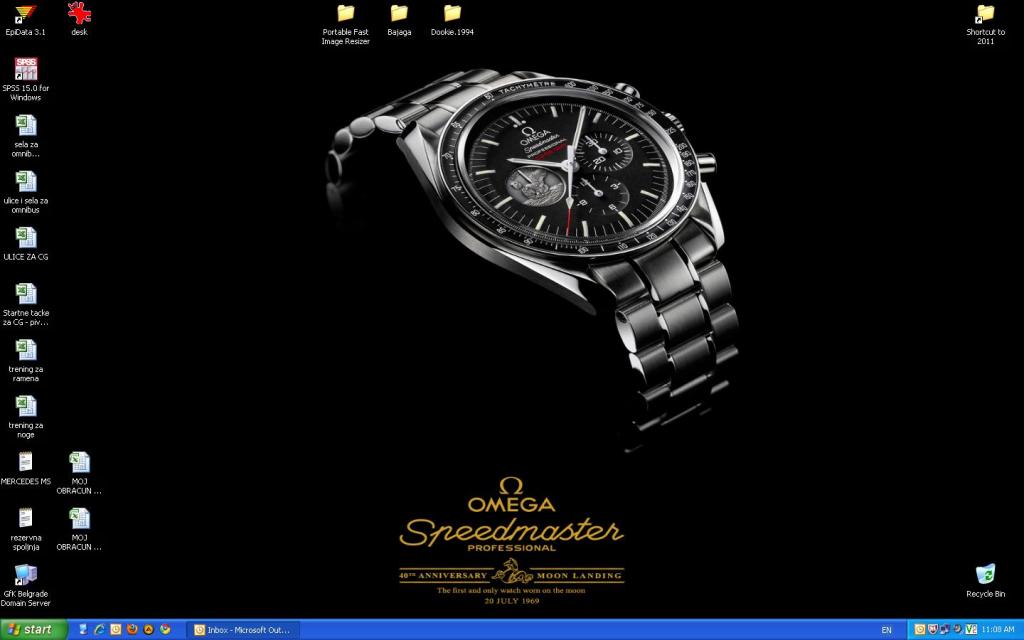Open the Bajaga folder

[x=399, y=14]
